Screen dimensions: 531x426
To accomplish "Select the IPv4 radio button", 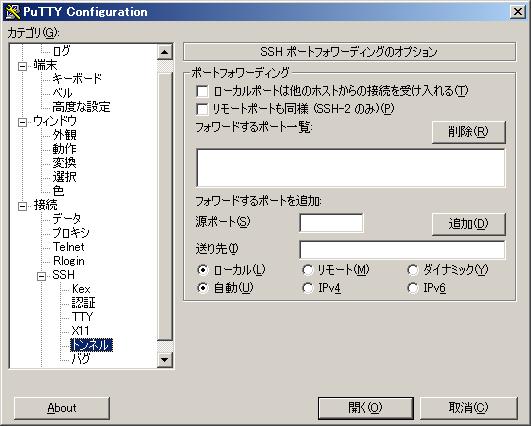I will [307, 288].
